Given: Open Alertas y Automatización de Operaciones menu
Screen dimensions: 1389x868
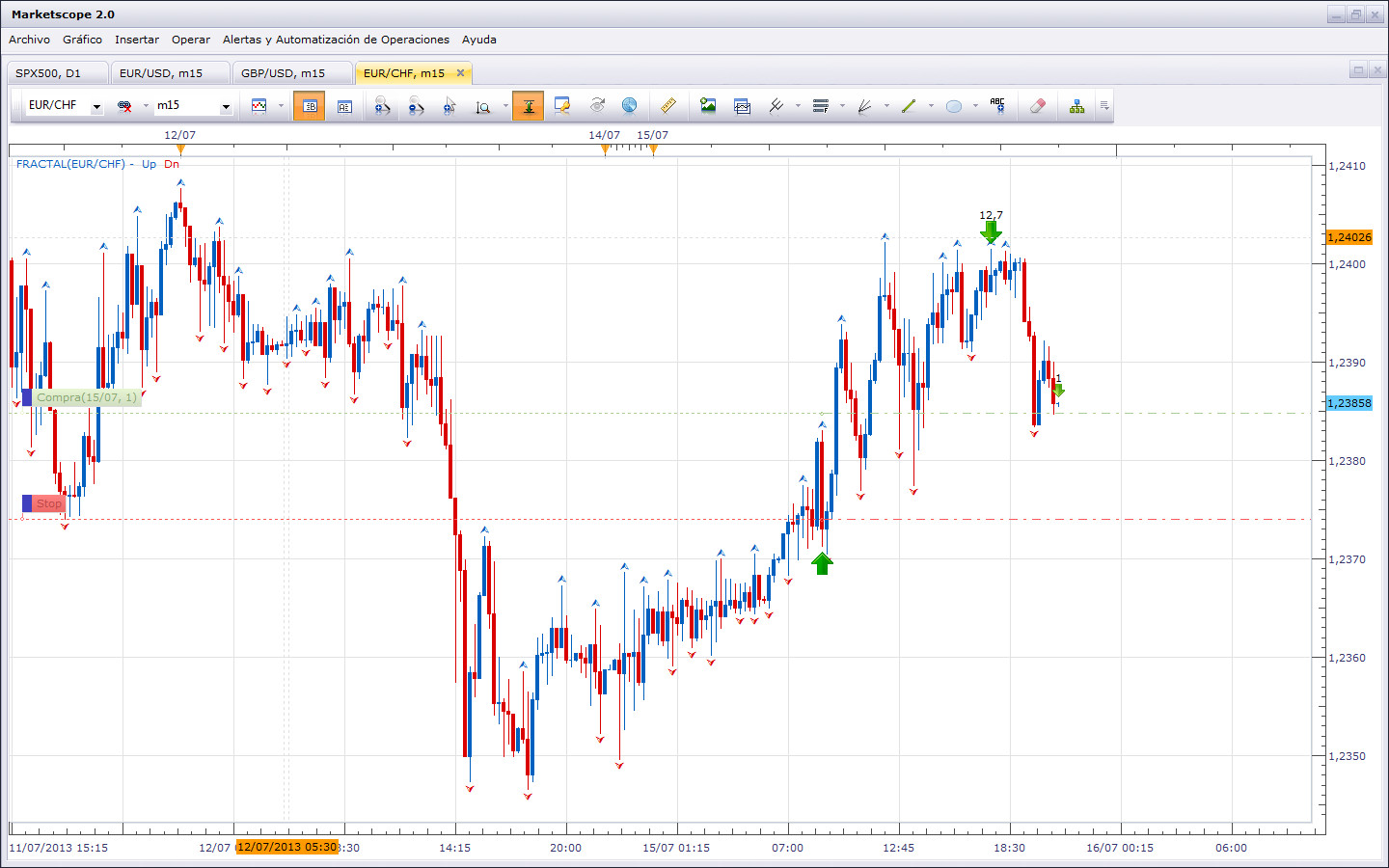Looking at the screenshot, I should [x=336, y=40].
